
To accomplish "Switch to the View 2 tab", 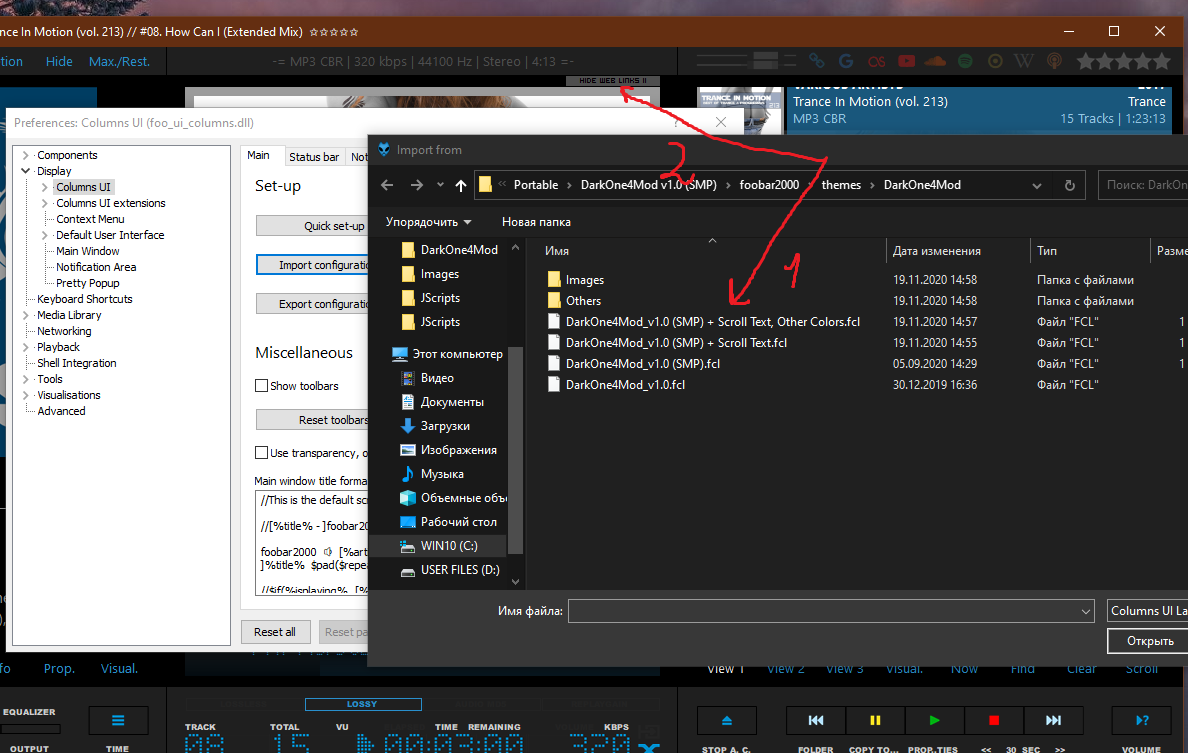I will (786, 669).
